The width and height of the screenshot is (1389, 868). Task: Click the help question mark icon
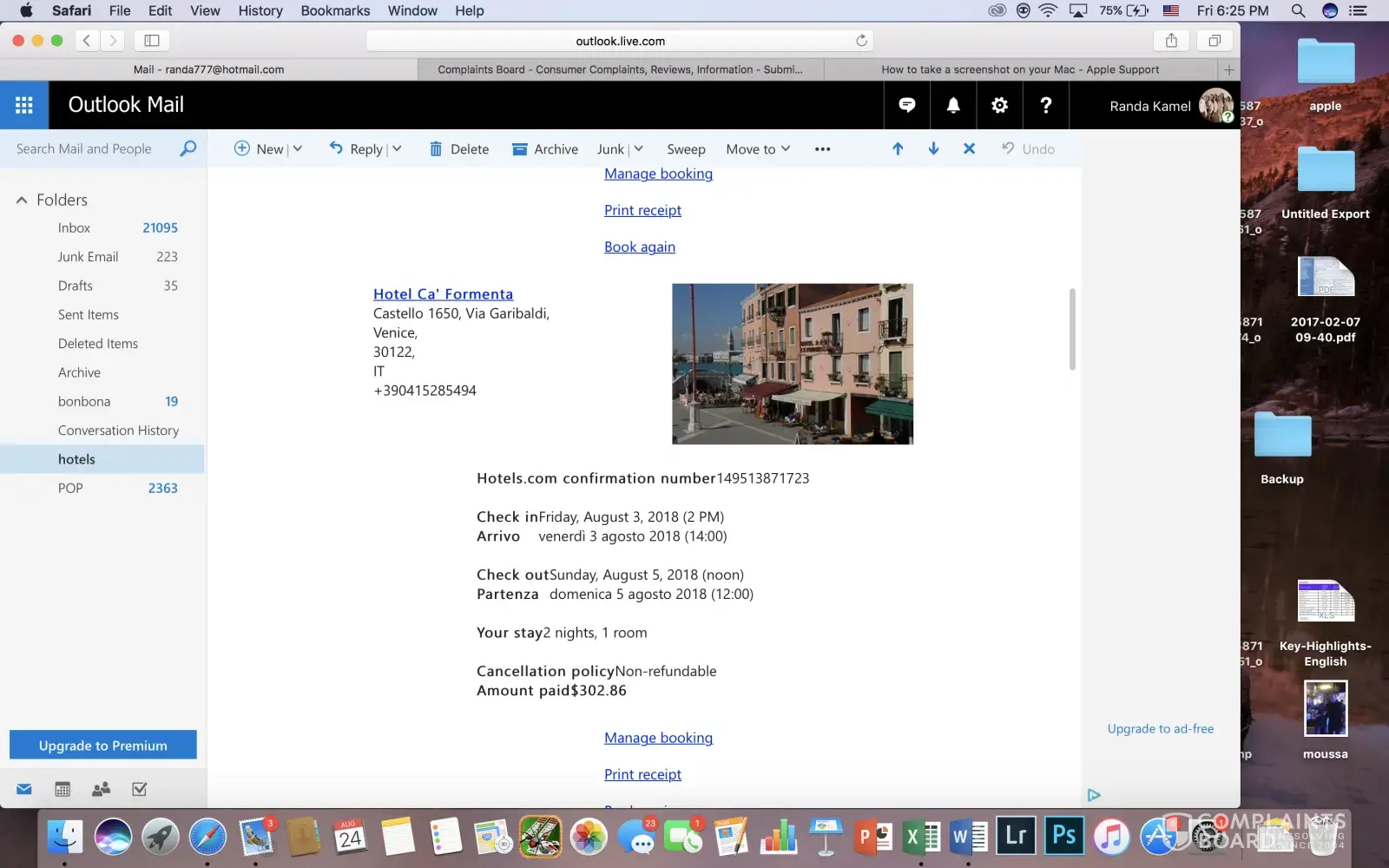tap(1045, 105)
